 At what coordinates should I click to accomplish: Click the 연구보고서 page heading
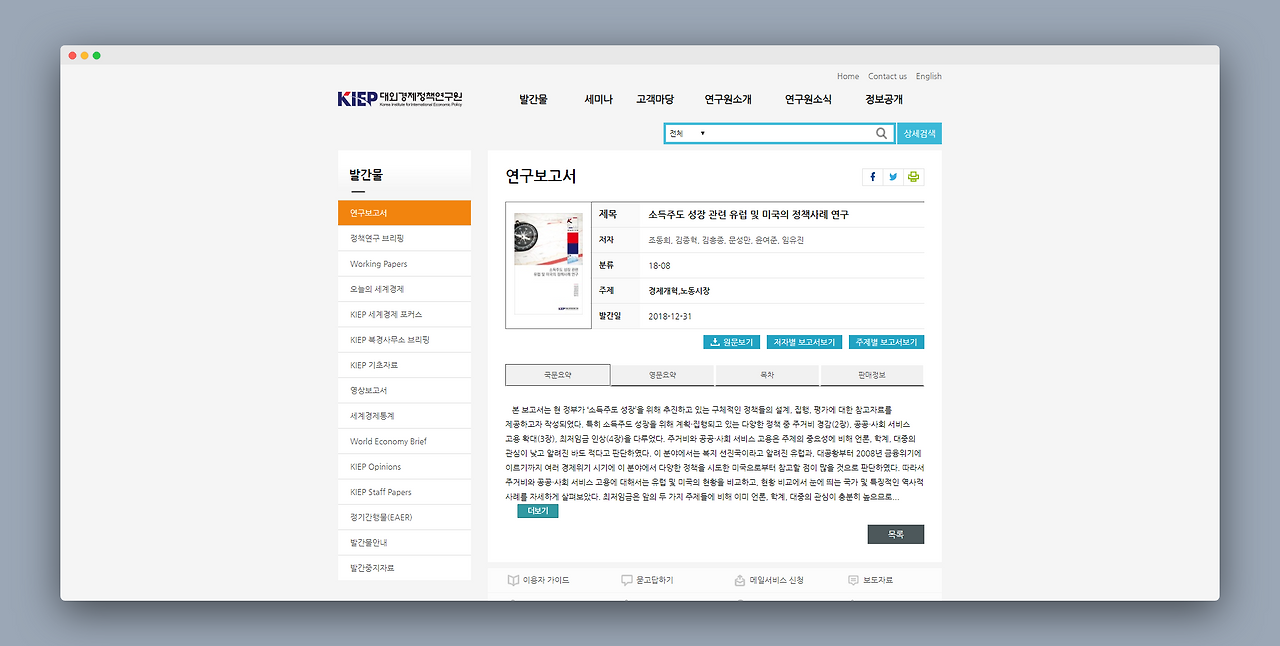coord(541,177)
